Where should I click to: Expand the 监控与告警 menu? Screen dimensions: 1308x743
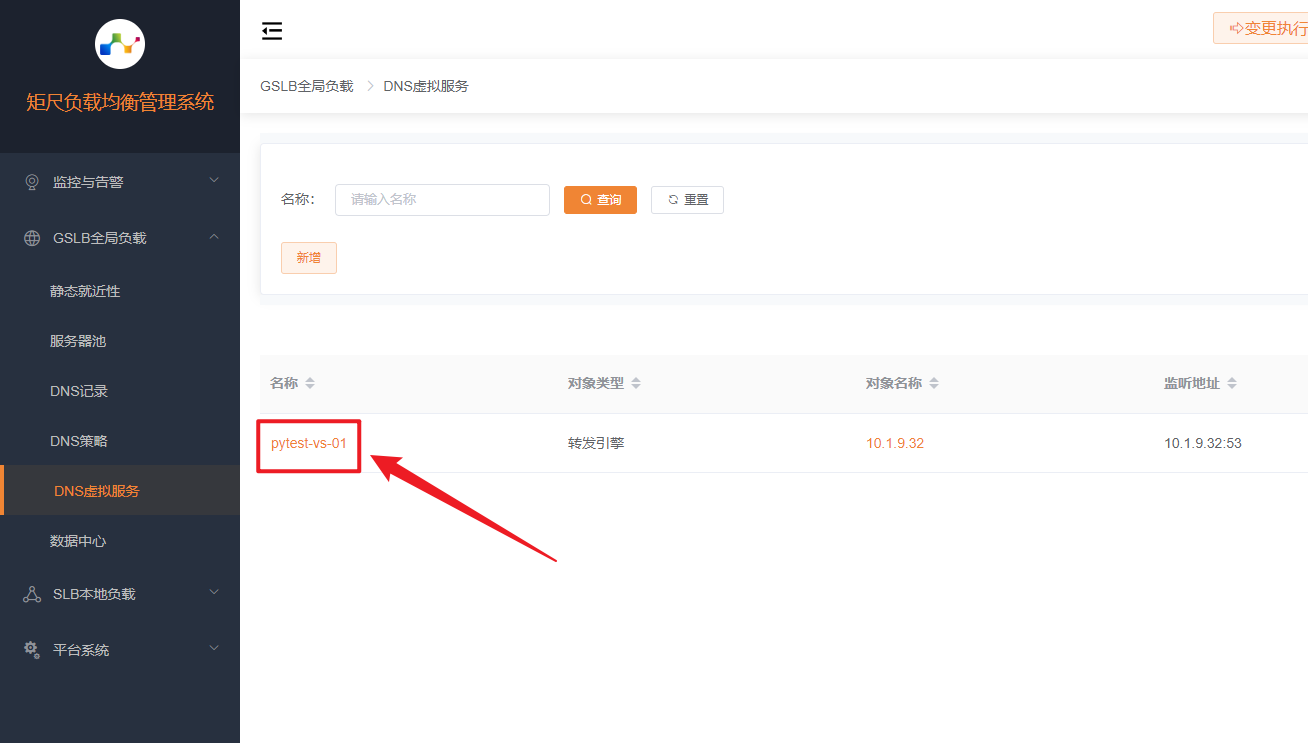pos(120,182)
